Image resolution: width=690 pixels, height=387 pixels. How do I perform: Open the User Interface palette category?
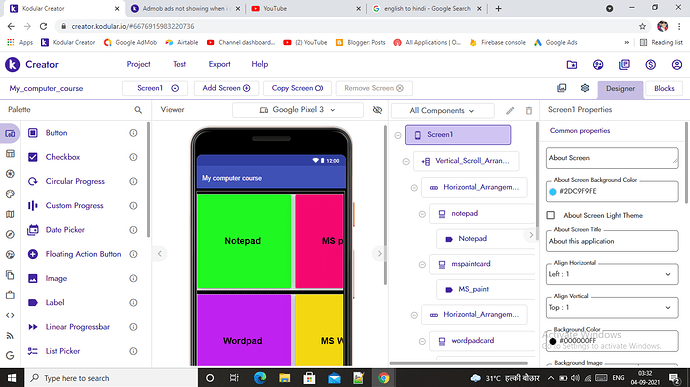pos(10,133)
